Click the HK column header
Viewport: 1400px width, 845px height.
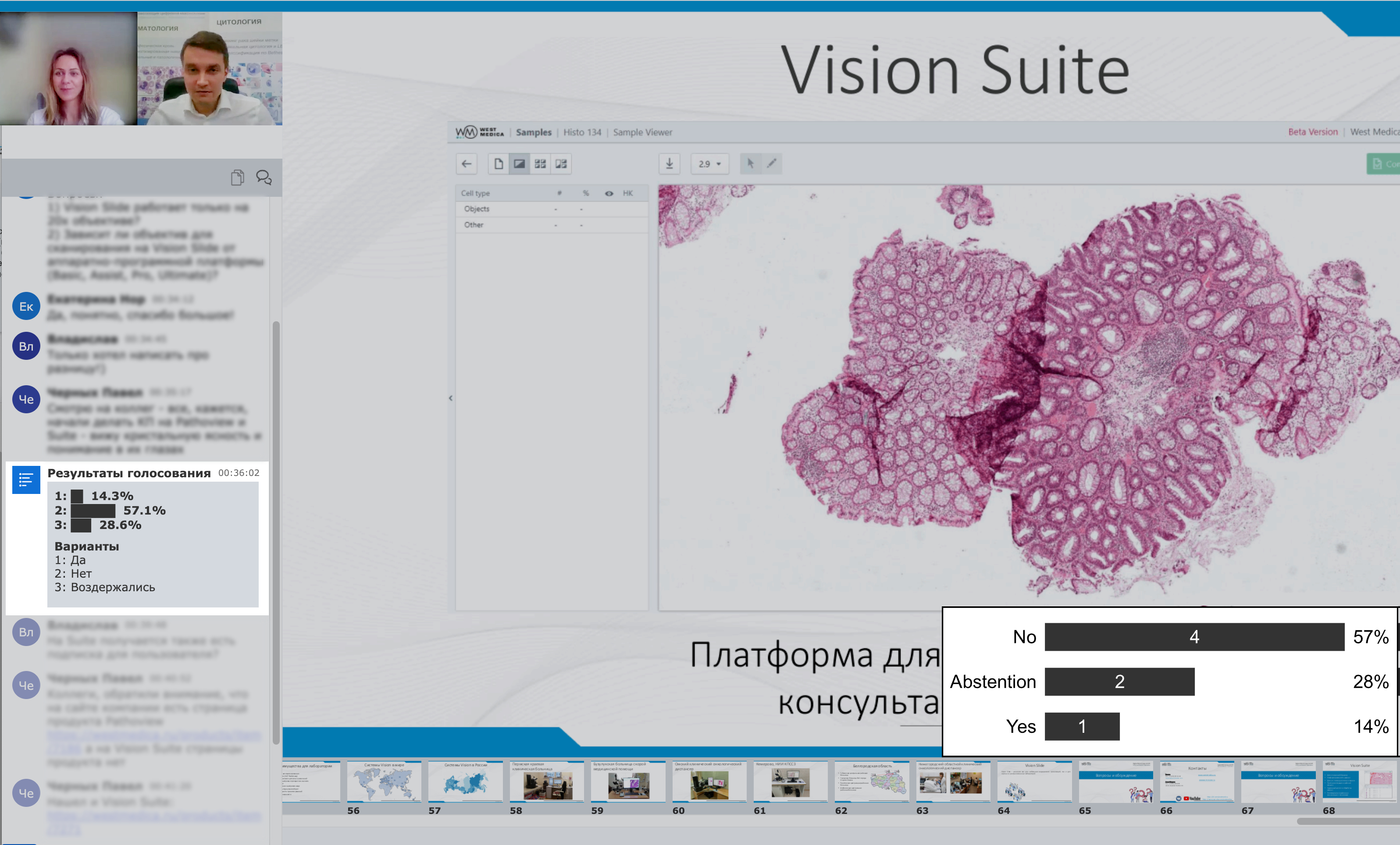click(628, 194)
